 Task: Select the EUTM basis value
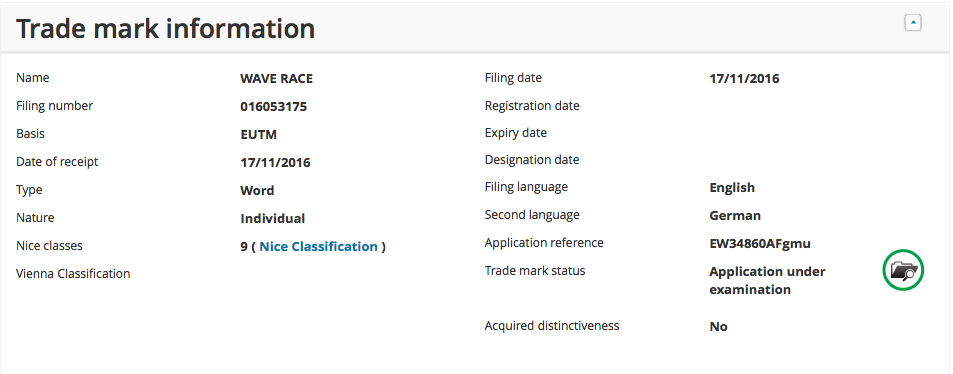pos(259,135)
